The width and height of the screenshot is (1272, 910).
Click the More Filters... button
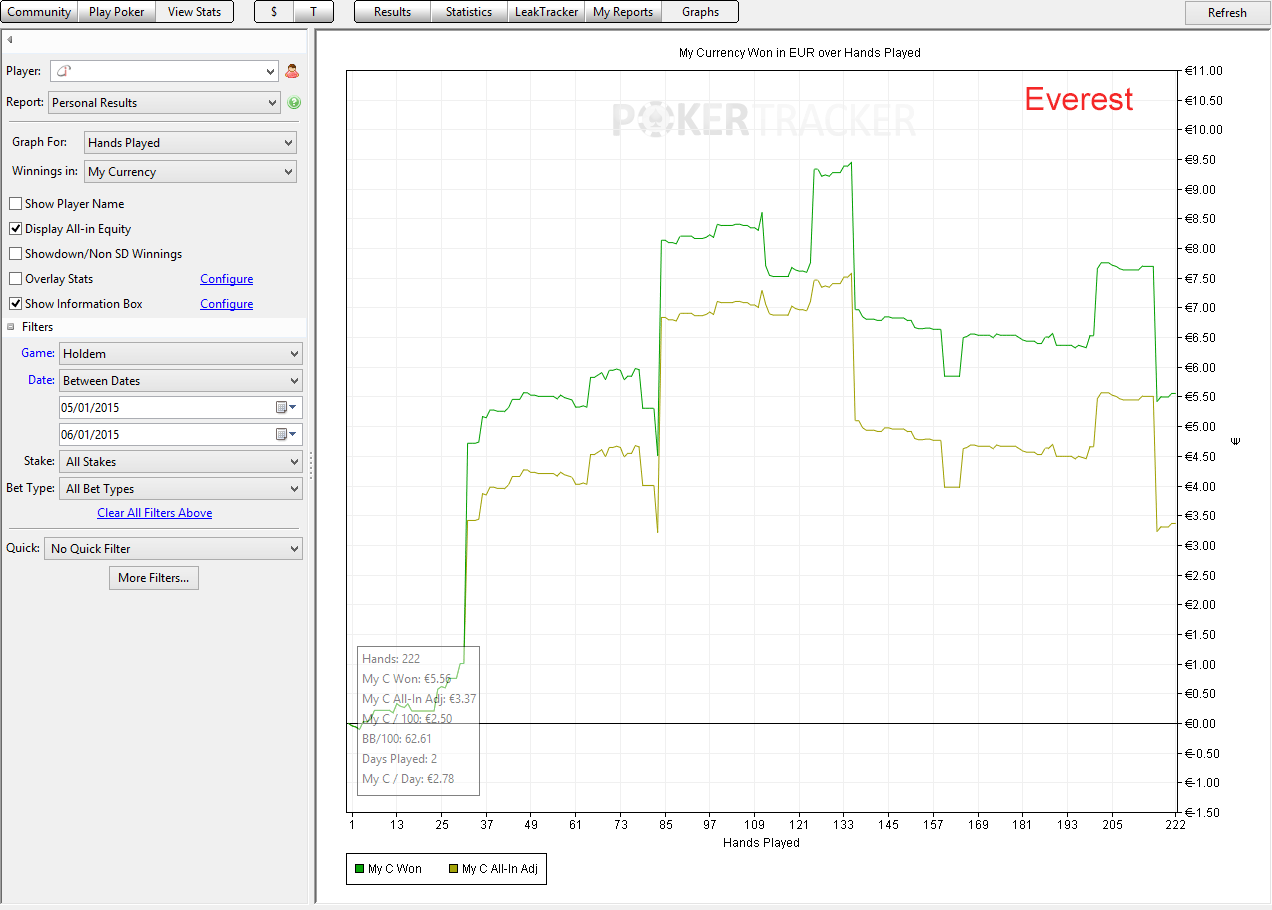click(x=154, y=577)
